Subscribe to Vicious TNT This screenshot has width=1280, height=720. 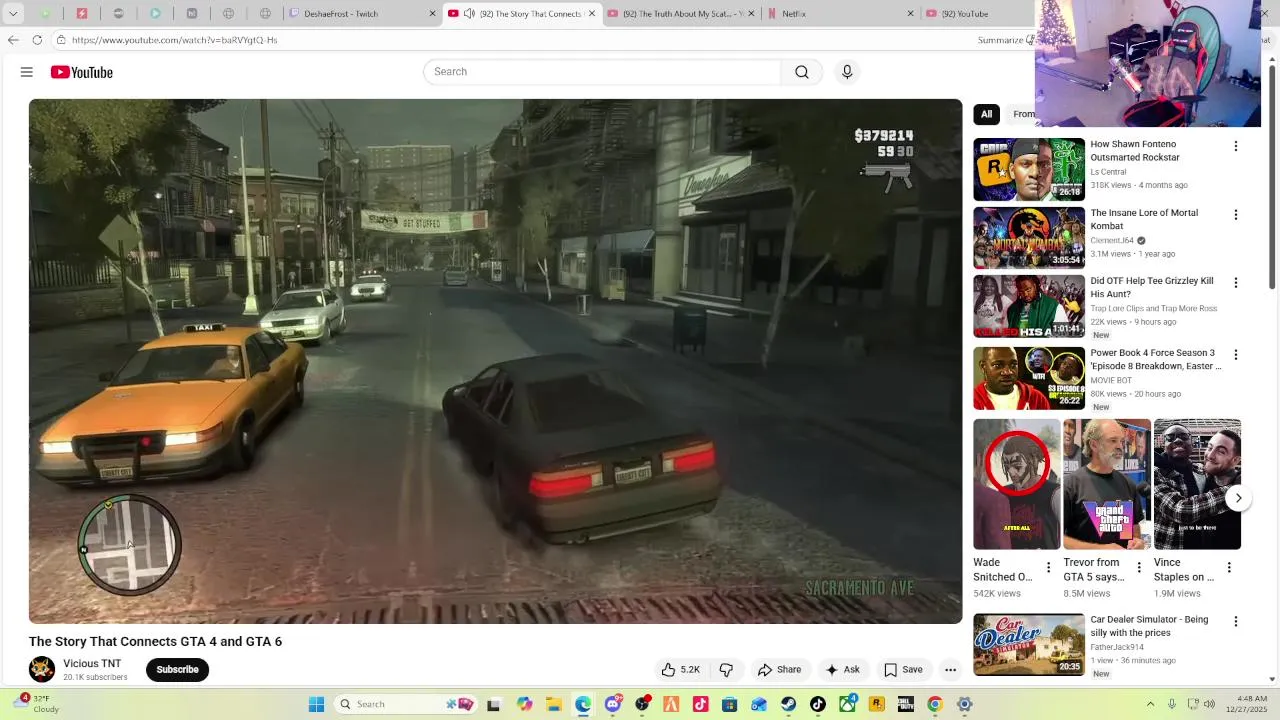(x=177, y=670)
